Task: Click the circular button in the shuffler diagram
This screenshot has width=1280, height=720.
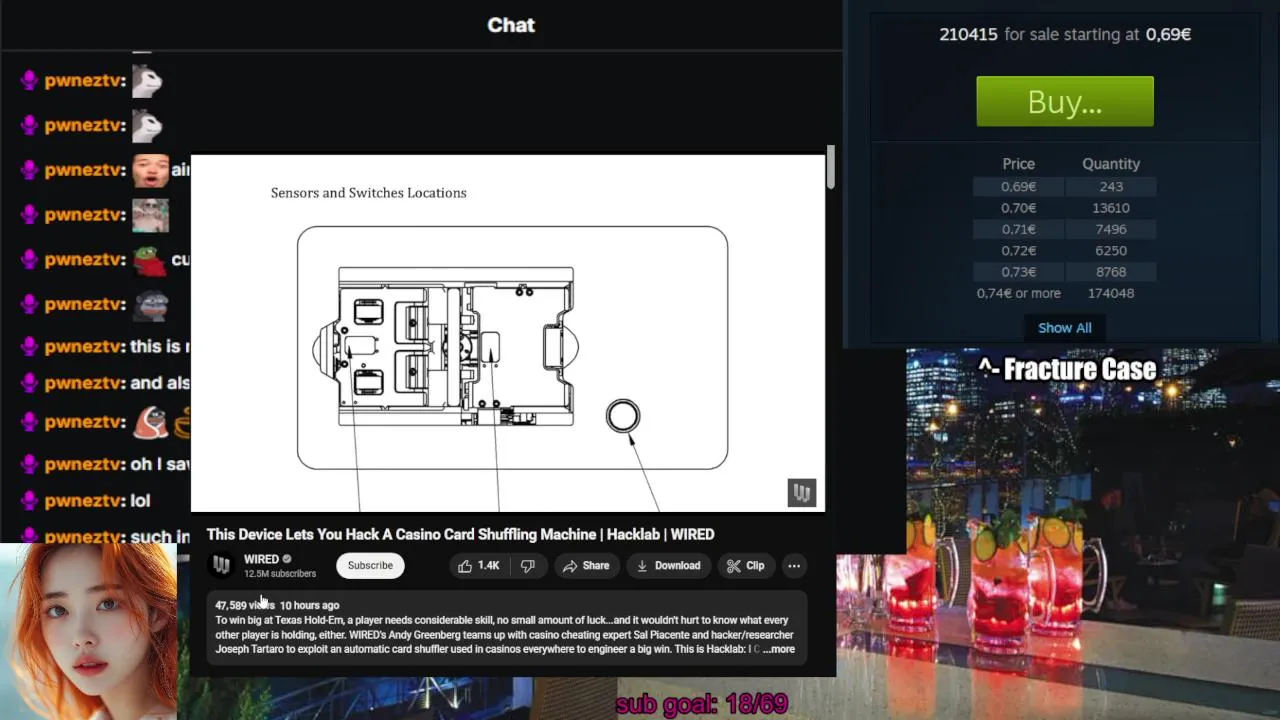Action: (623, 416)
